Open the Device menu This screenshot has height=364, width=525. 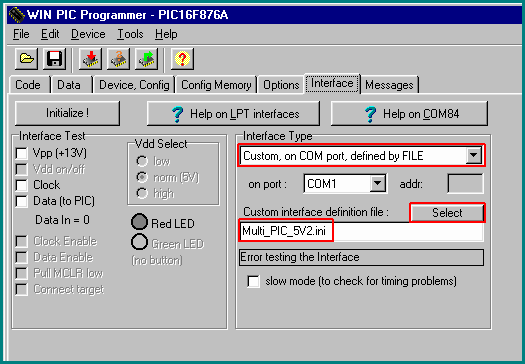[x=88, y=34]
